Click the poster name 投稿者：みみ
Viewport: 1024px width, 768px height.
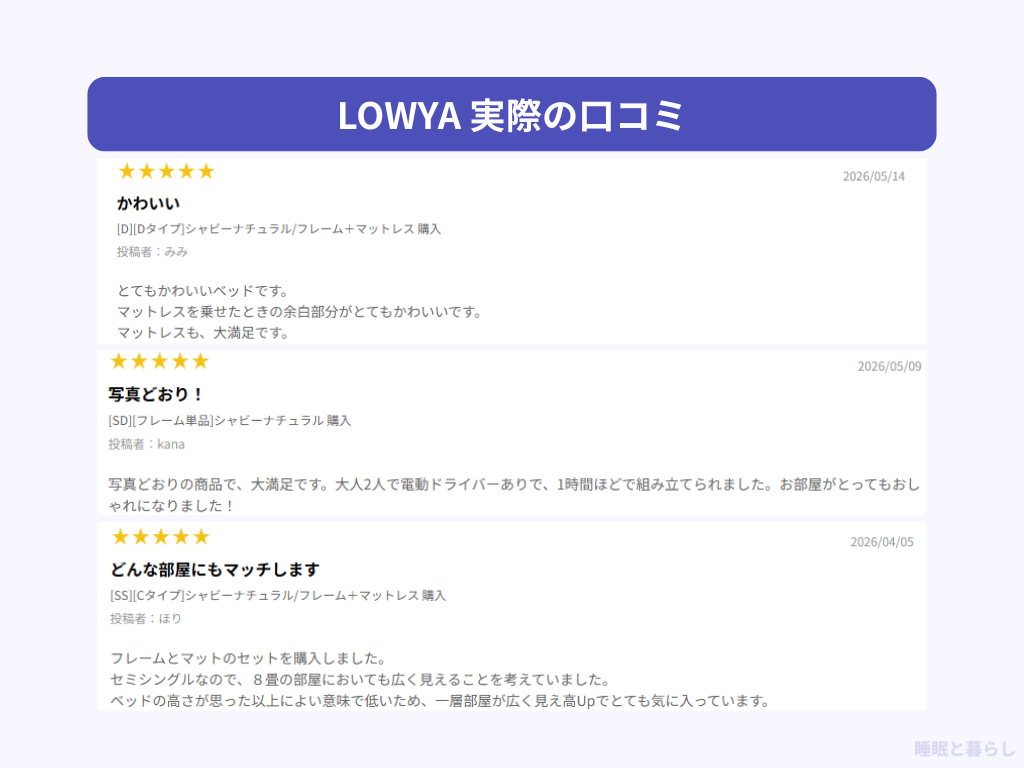[x=152, y=252]
